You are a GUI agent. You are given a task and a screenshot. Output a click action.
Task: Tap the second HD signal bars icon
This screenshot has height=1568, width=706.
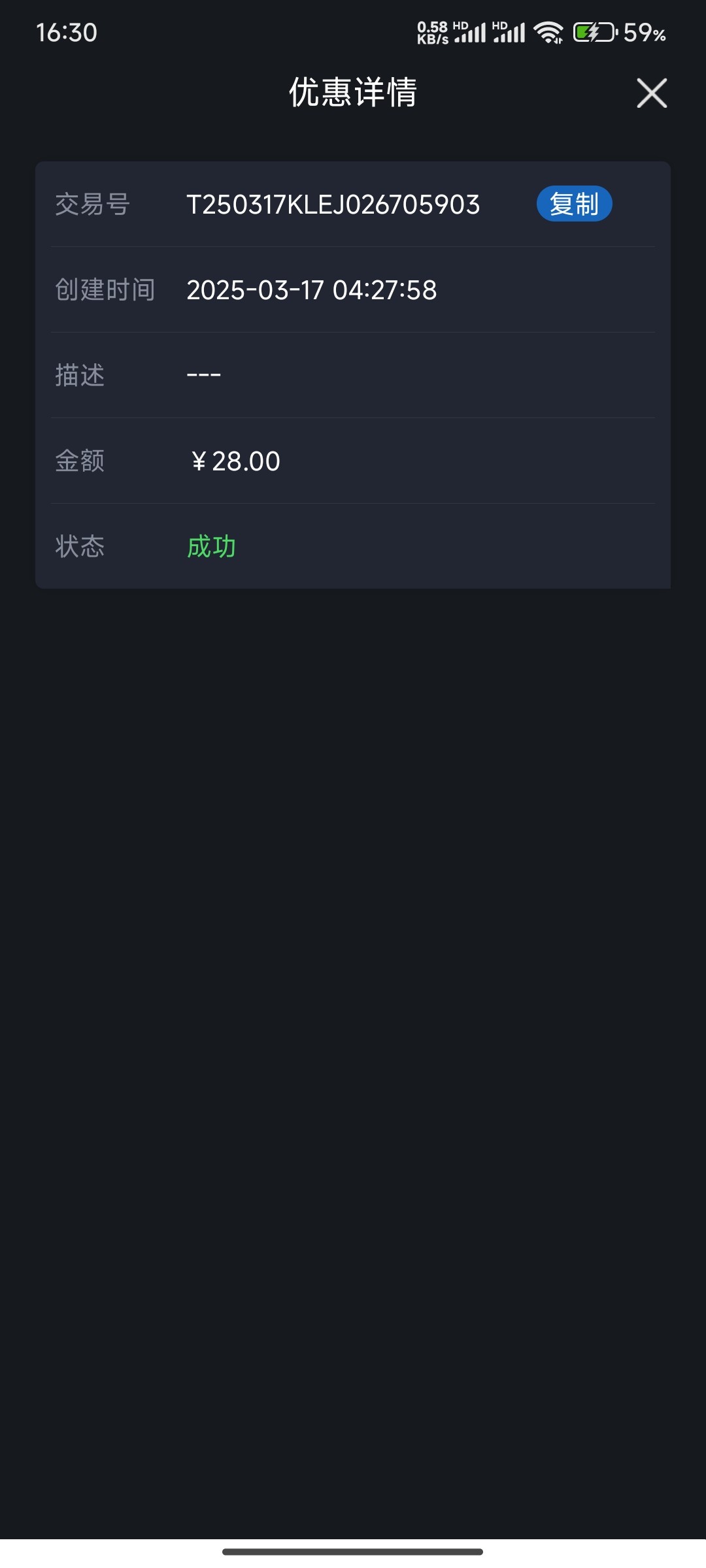(509, 32)
